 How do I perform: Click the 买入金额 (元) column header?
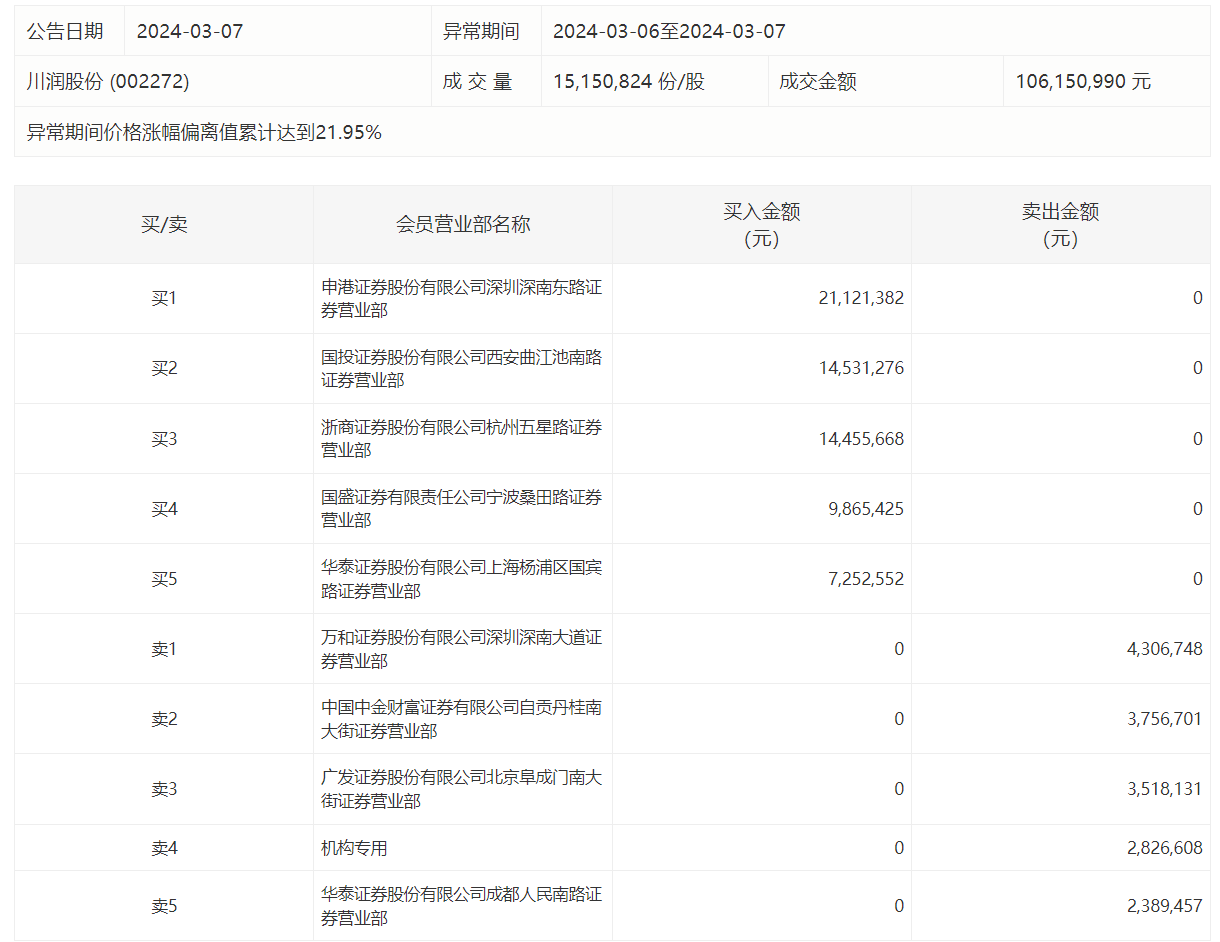point(762,225)
